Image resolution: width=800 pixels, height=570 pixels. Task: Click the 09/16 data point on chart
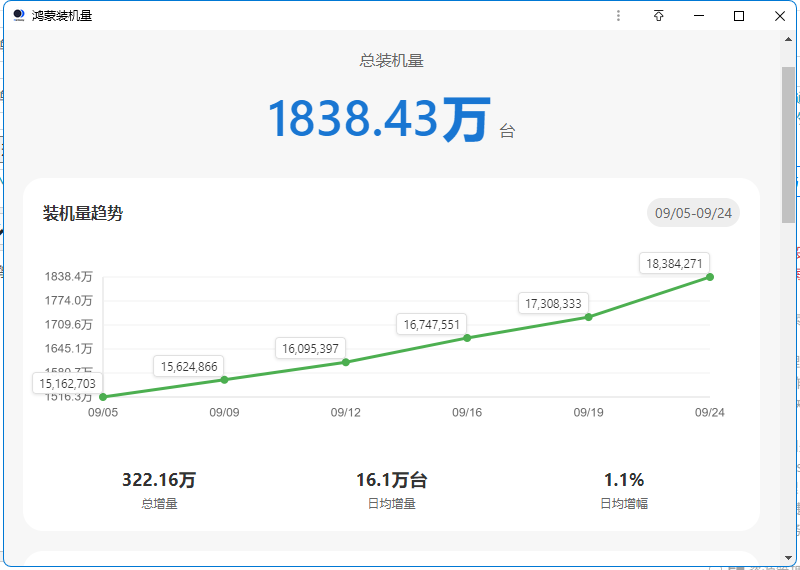[467, 338]
